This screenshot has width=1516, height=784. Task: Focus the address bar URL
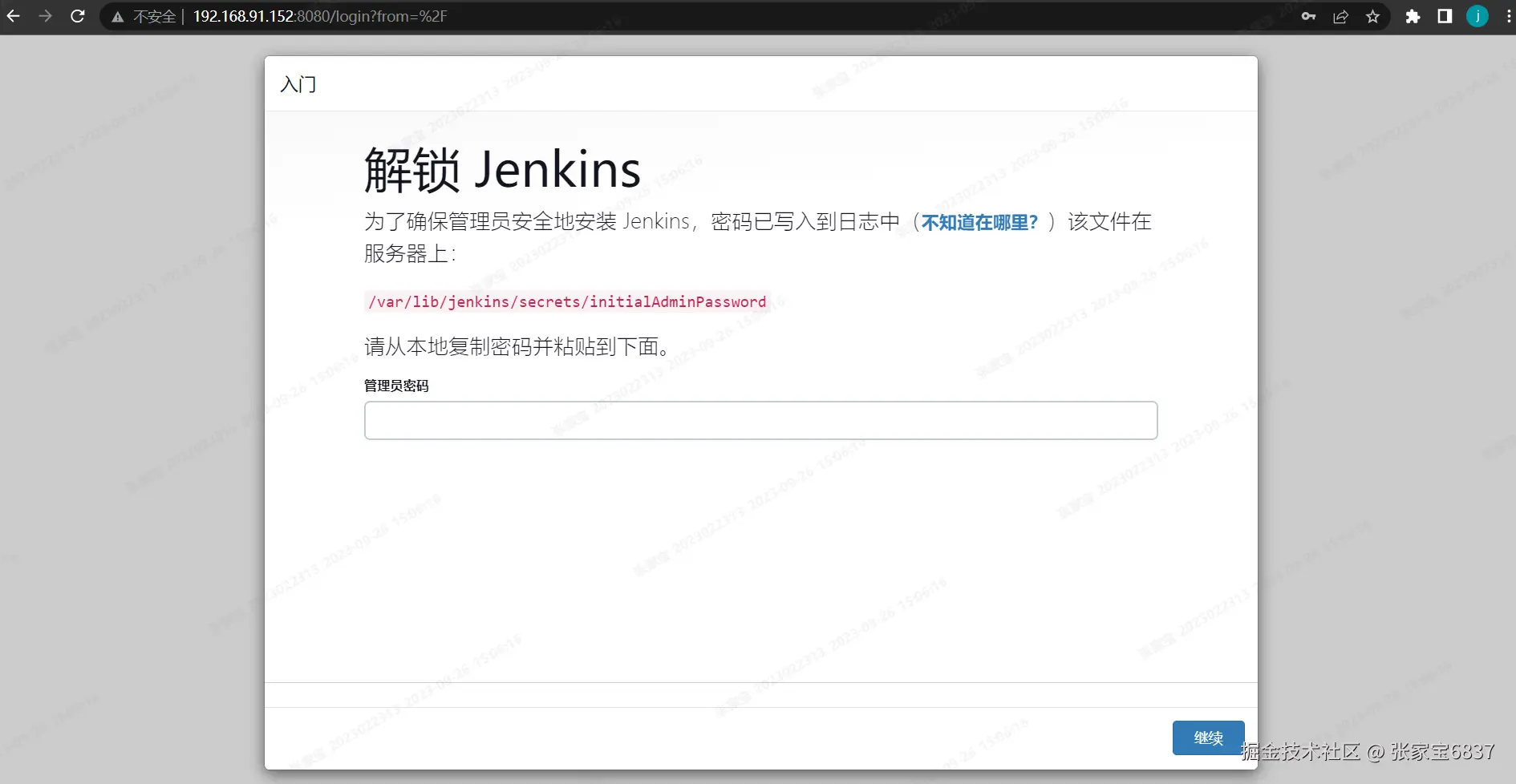tap(320, 17)
